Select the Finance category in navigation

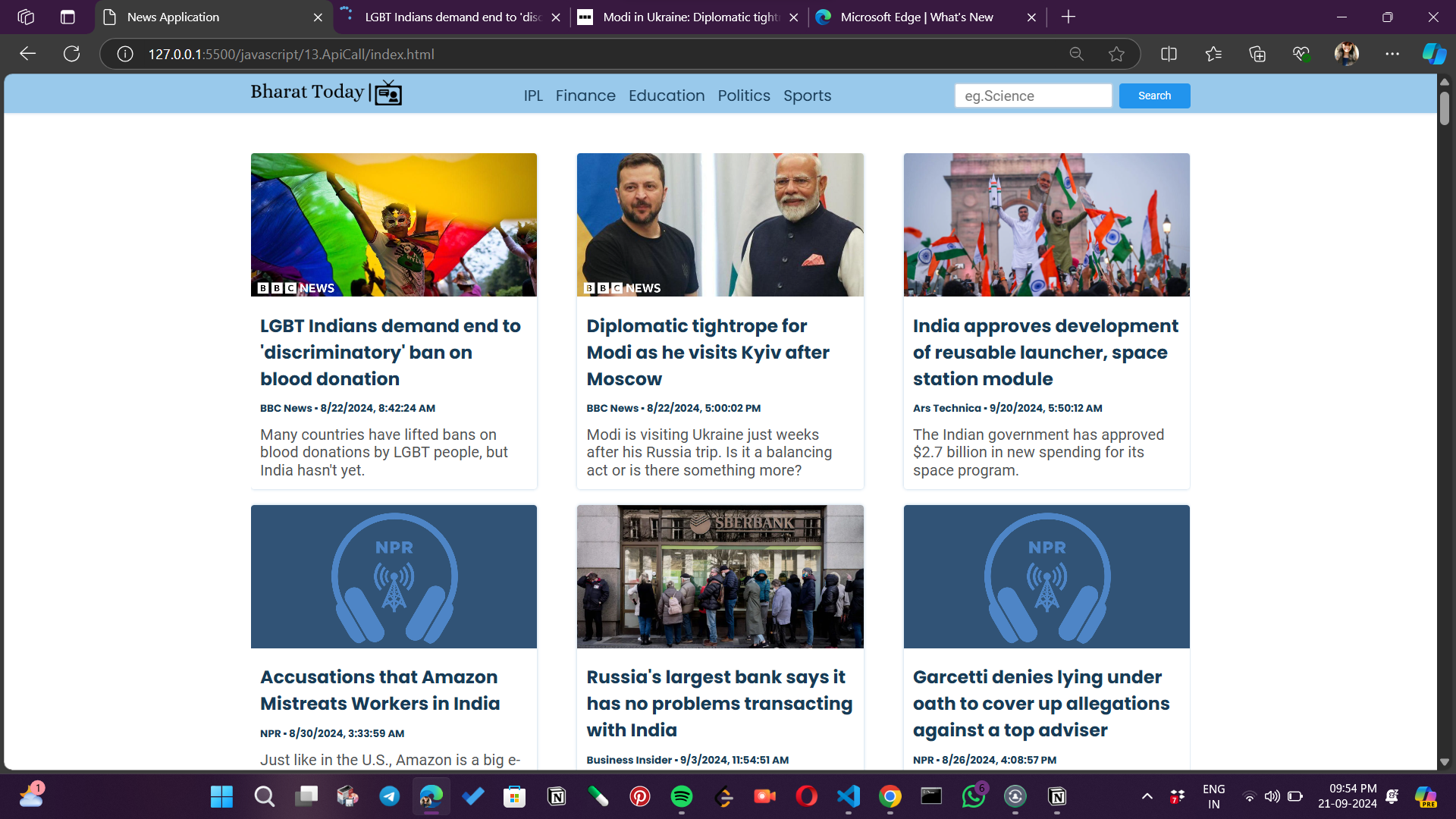[585, 96]
